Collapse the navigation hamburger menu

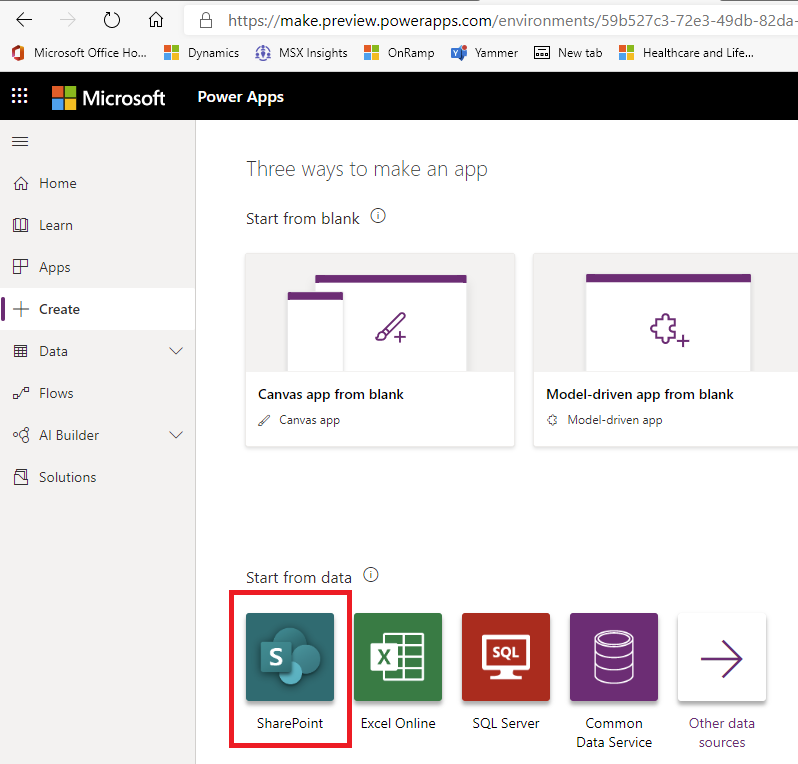tap(20, 142)
